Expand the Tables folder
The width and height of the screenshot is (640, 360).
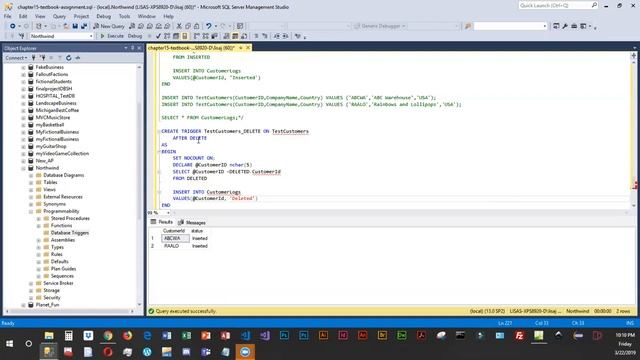[x=31, y=182]
